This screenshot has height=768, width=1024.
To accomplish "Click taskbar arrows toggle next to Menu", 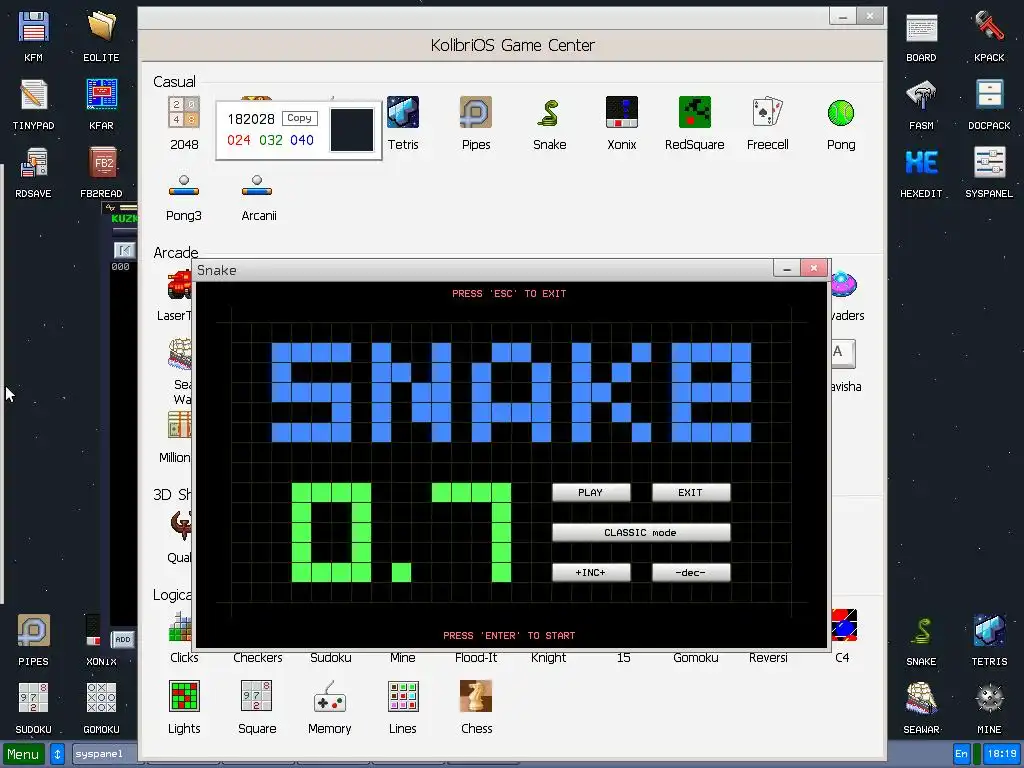I will pyautogui.click(x=57, y=754).
